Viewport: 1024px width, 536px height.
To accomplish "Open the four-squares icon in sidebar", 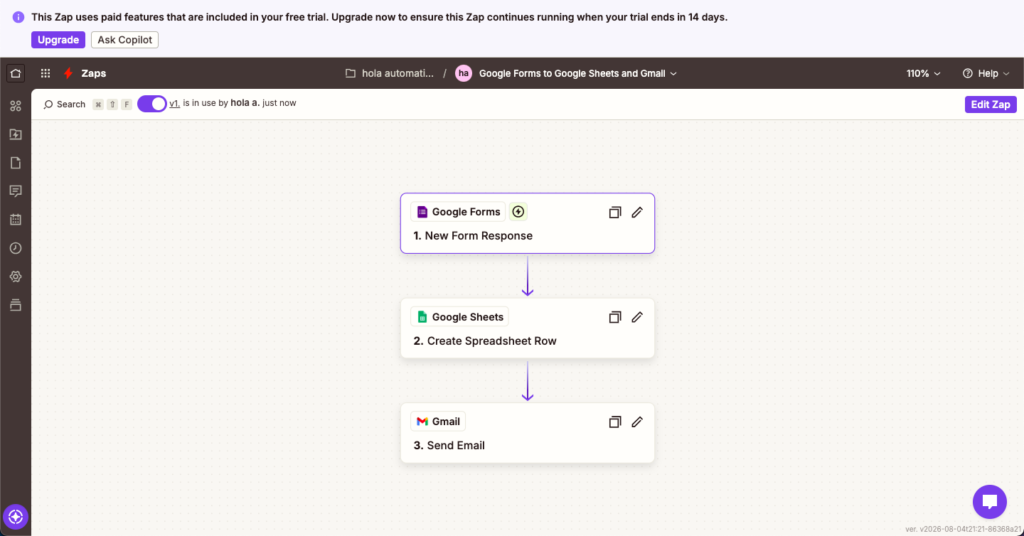I will click(x=16, y=106).
